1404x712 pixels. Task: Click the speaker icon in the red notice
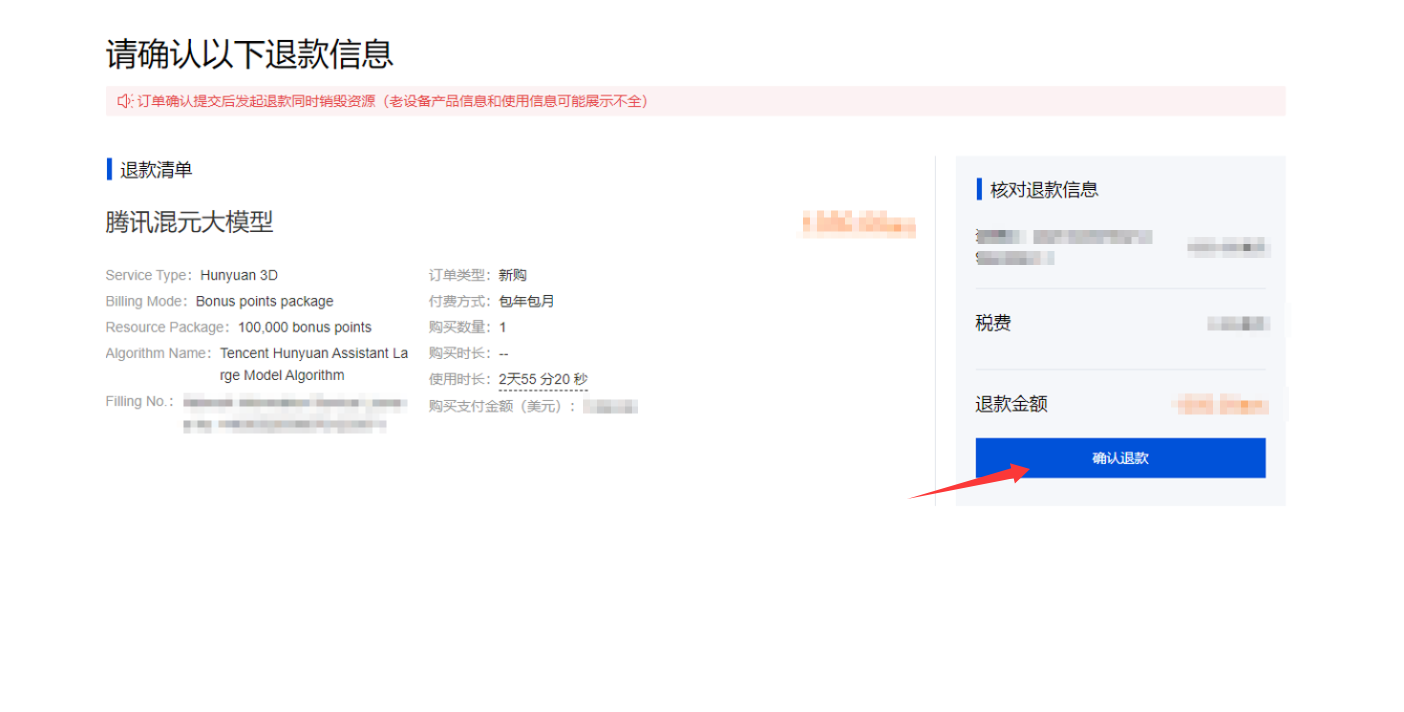pos(125,101)
